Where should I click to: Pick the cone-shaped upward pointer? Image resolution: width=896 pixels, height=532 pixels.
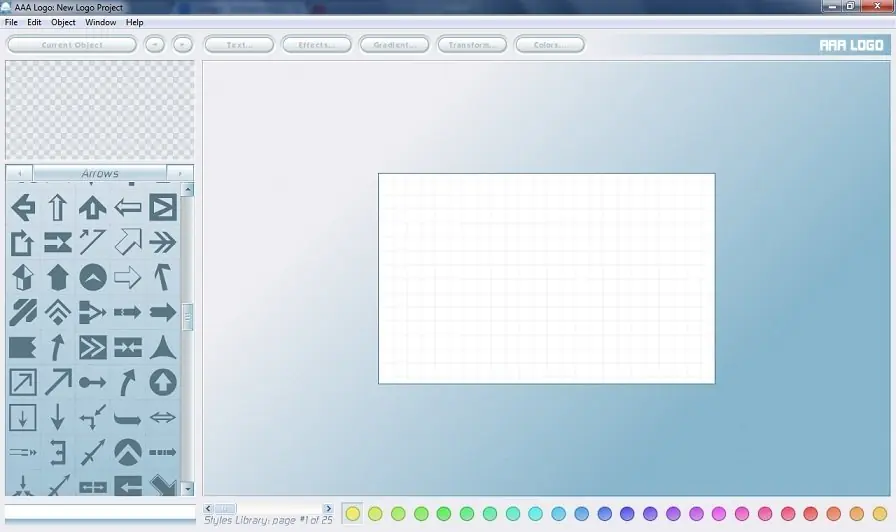click(x=163, y=347)
